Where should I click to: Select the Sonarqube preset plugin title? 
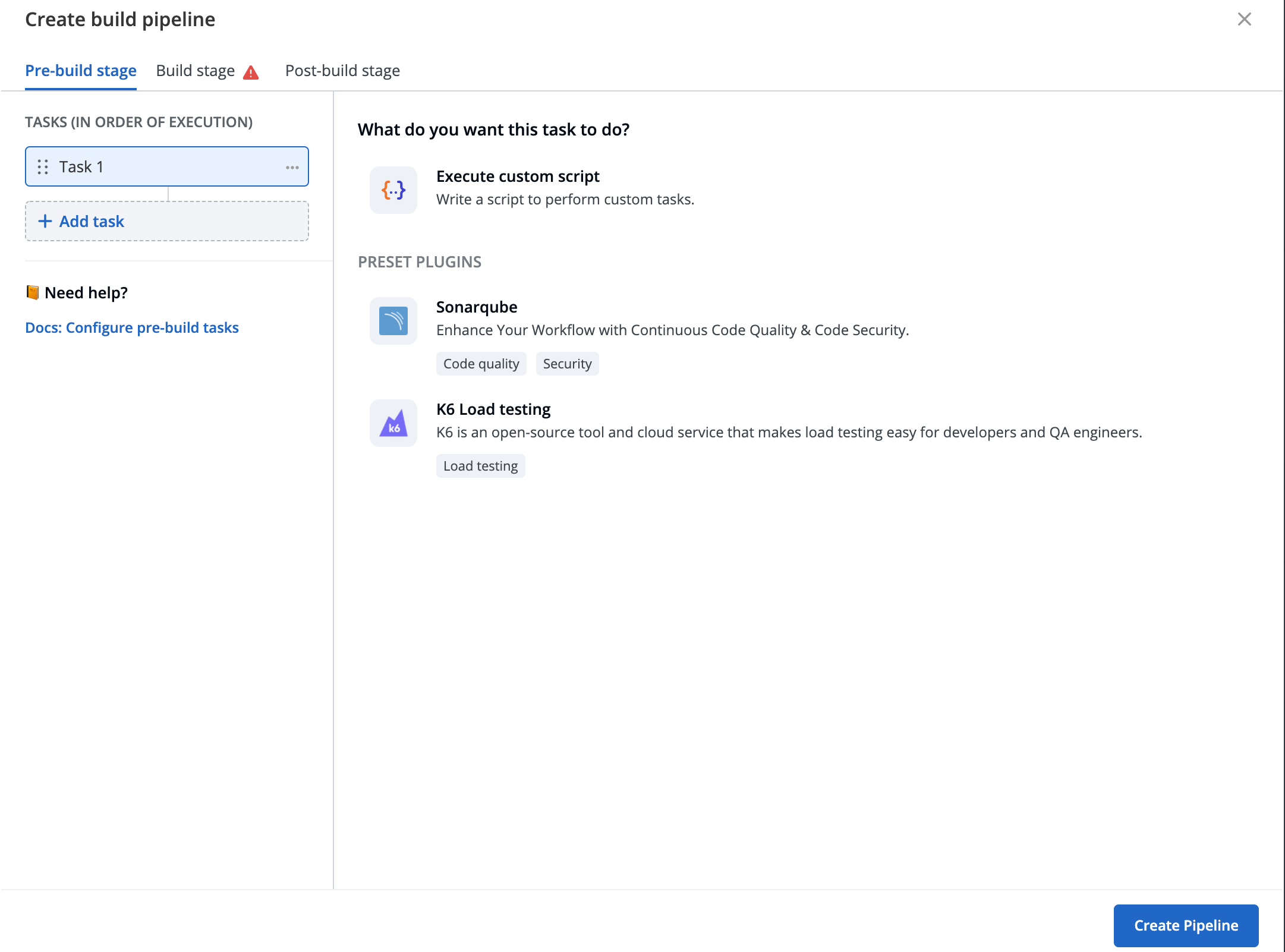tap(477, 307)
